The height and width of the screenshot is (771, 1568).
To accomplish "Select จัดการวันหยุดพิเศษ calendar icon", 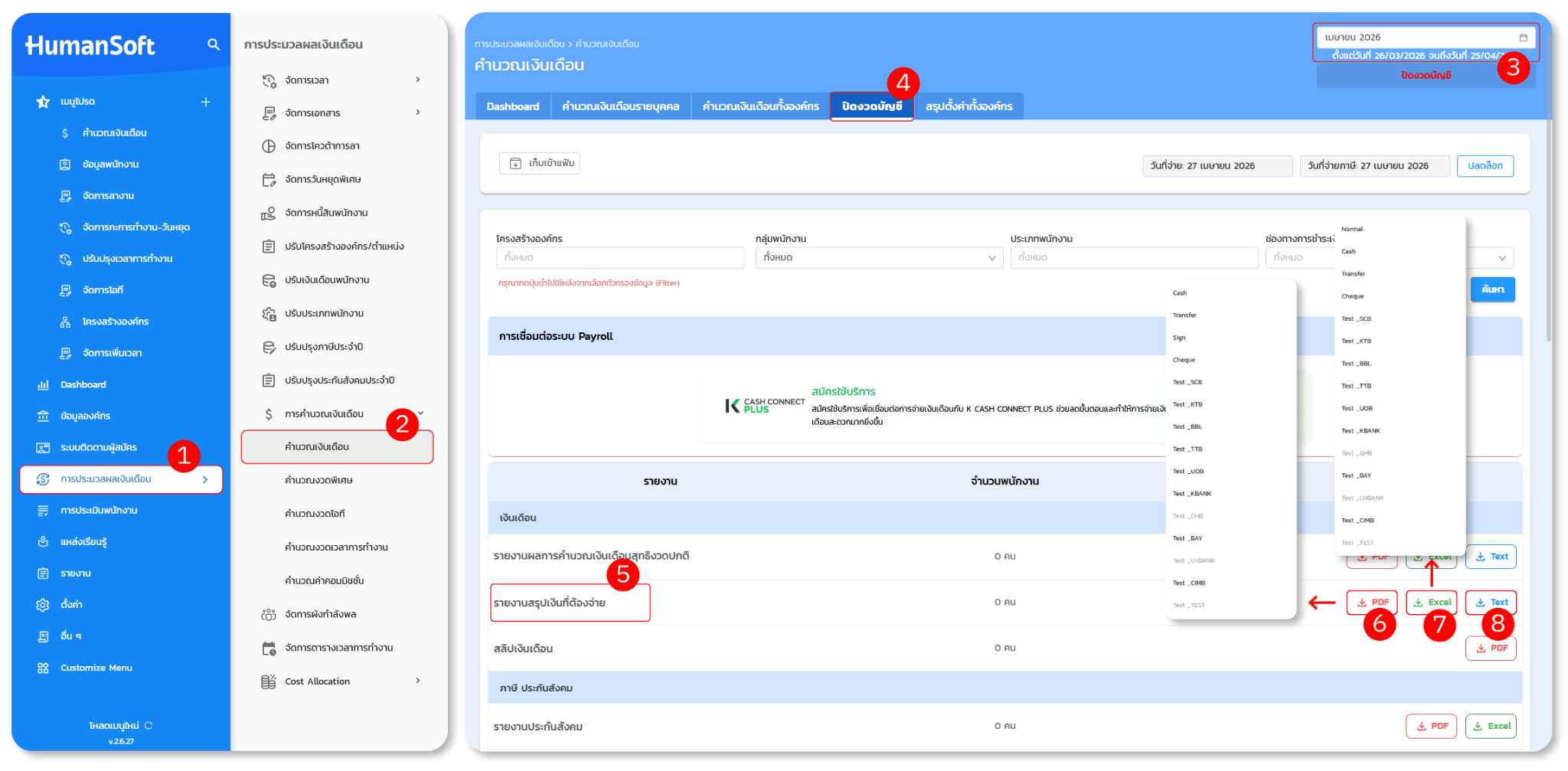I will point(269,180).
